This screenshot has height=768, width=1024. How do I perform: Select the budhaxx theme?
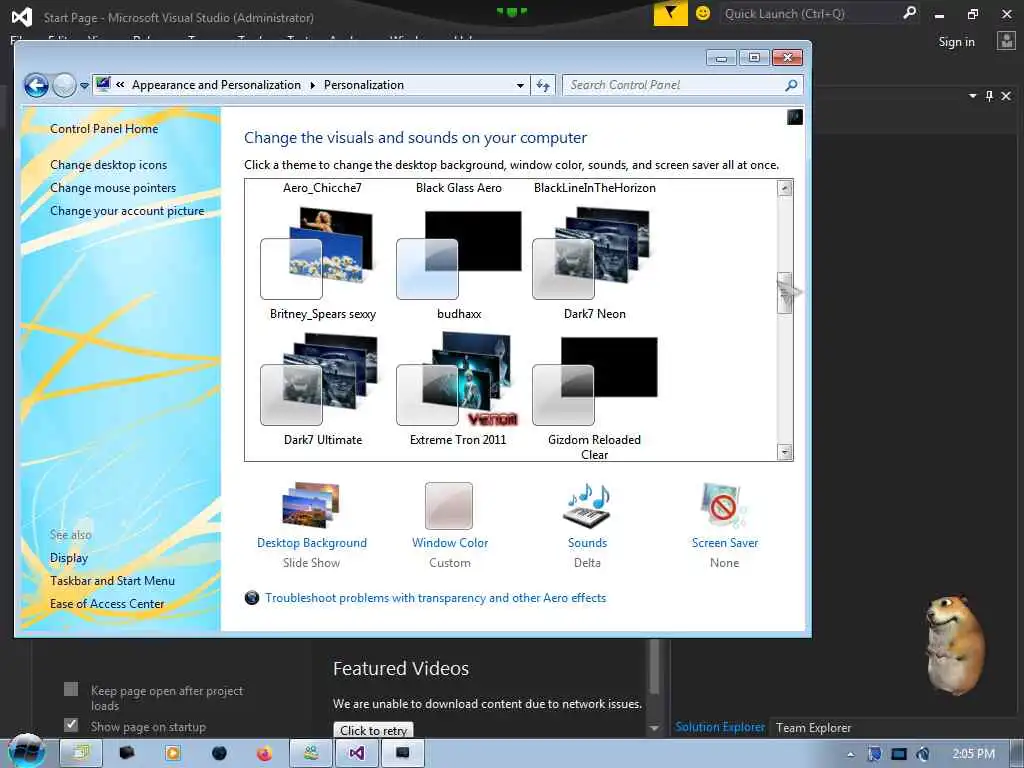[459, 263]
